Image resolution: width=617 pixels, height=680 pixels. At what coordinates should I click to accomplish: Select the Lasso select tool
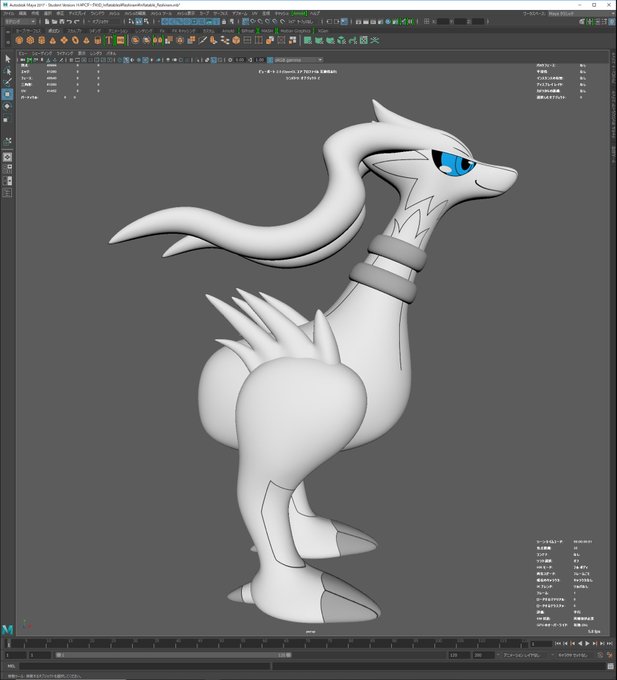tap(7, 71)
